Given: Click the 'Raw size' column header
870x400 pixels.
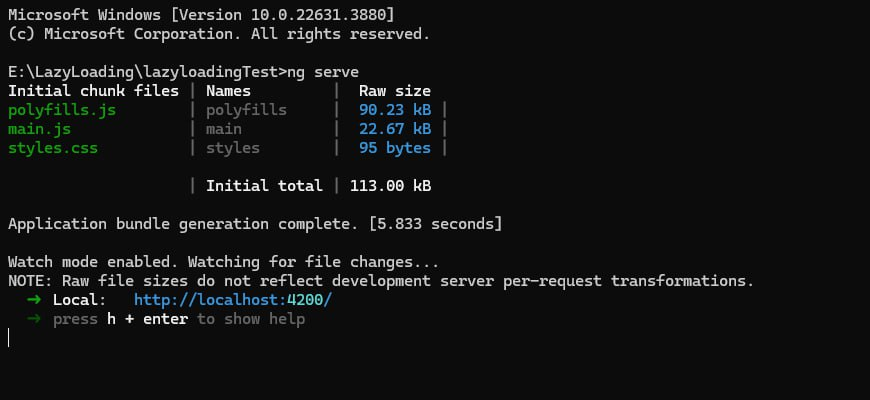Looking at the screenshot, I should coord(395,91).
